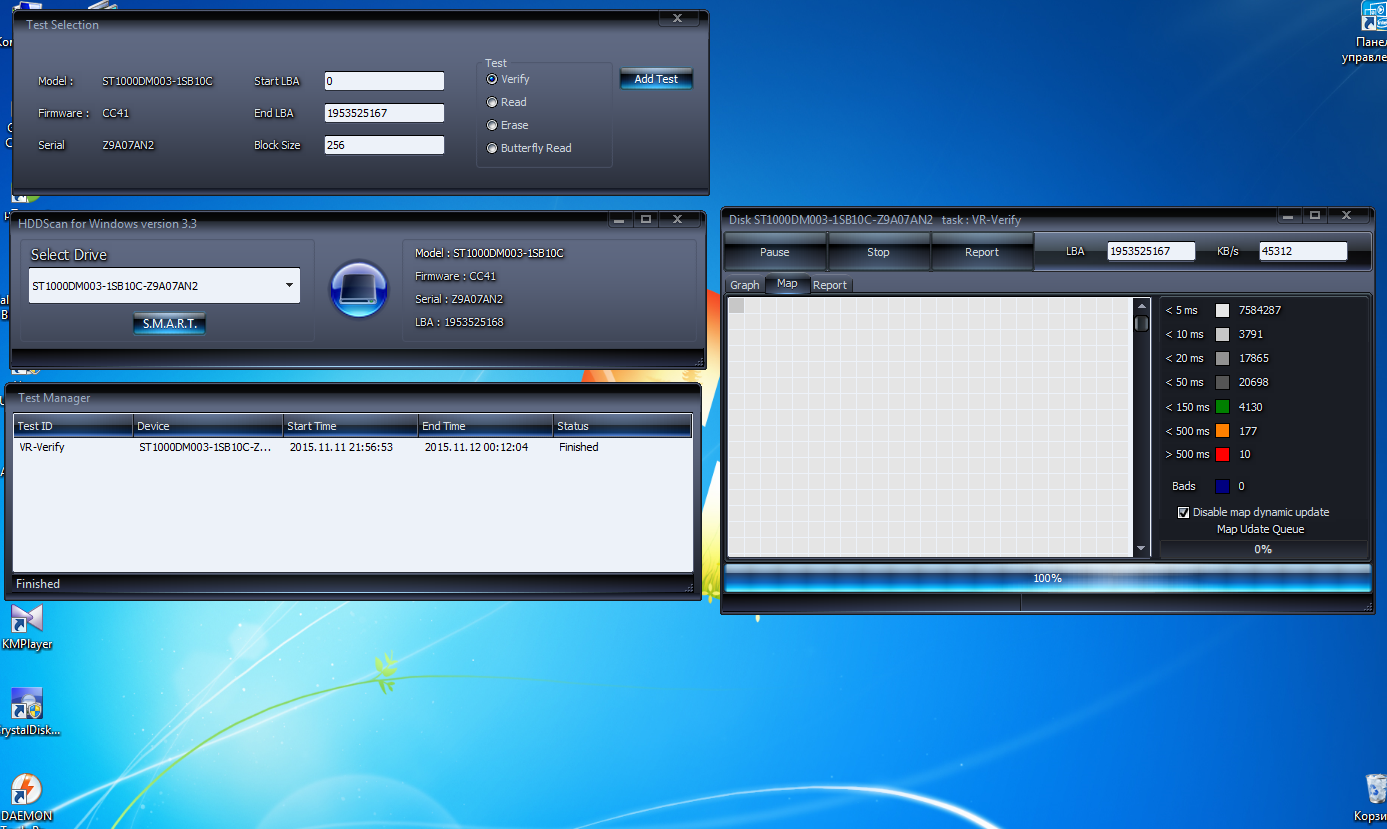This screenshot has height=829, width=1387.
Task: Open the CrystalDisk desktop shortcut
Action: [29, 711]
